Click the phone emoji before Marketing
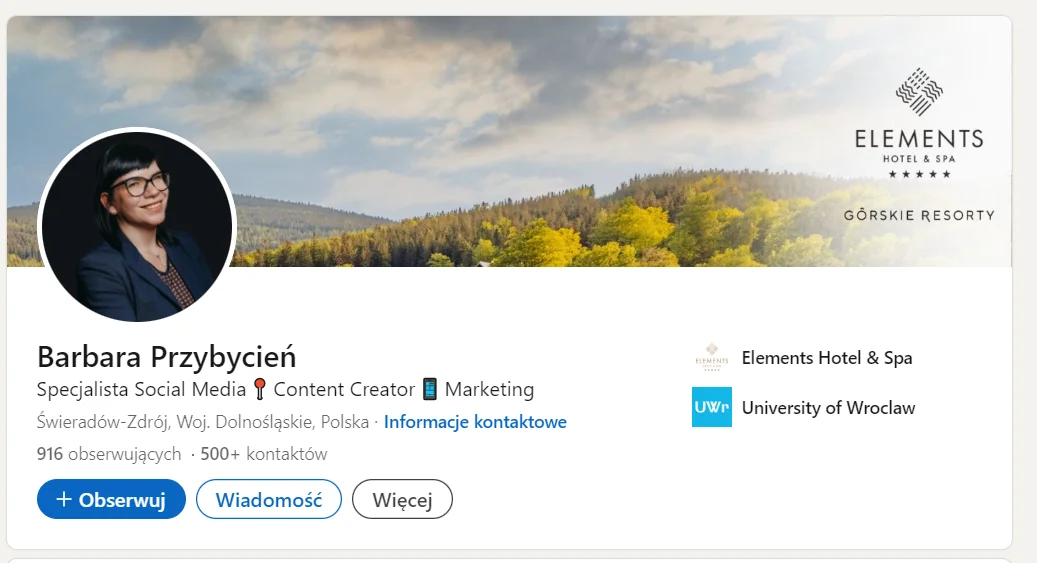The image size is (1037, 563). (430, 389)
